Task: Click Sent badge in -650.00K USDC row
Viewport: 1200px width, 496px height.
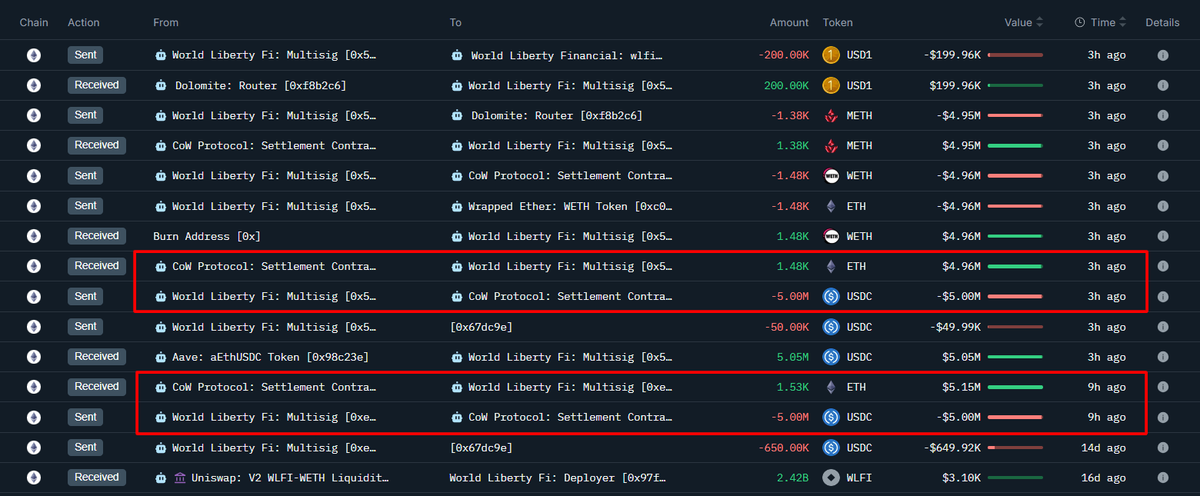Action: point(86,447)
